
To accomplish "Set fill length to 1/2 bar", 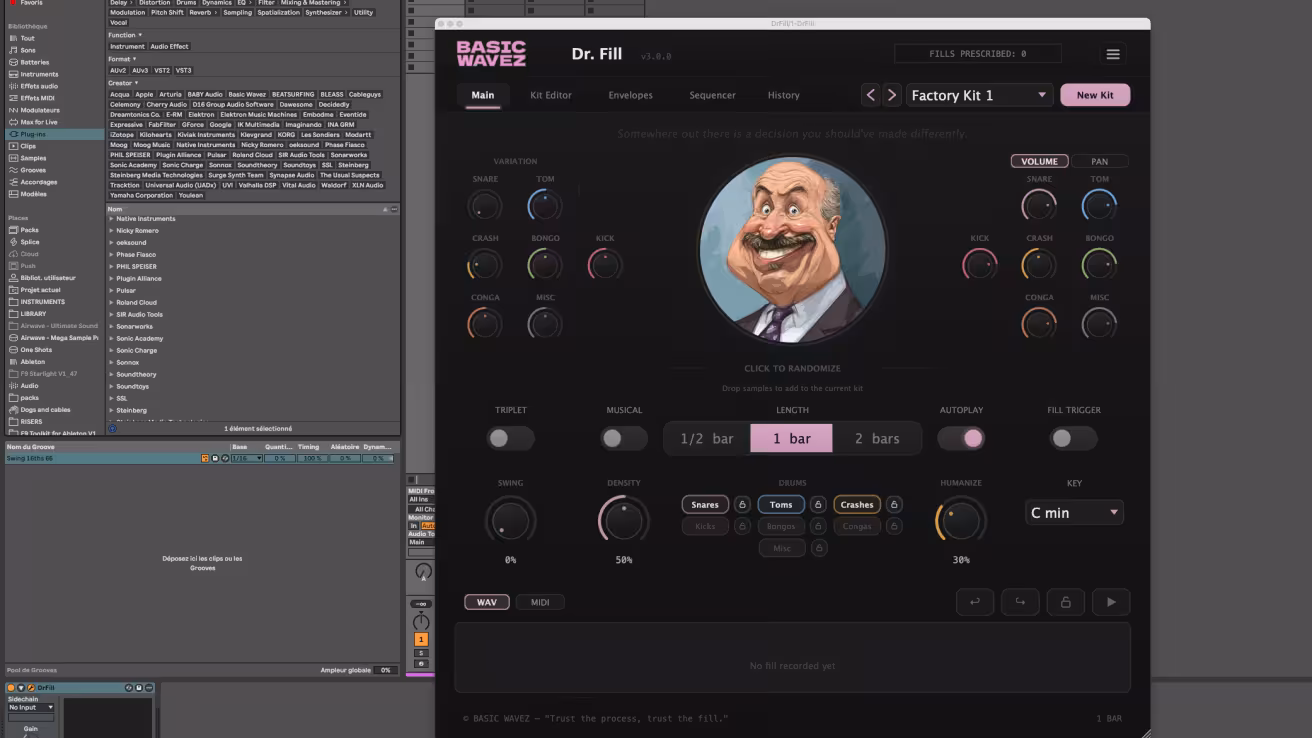I will [707, 439].
